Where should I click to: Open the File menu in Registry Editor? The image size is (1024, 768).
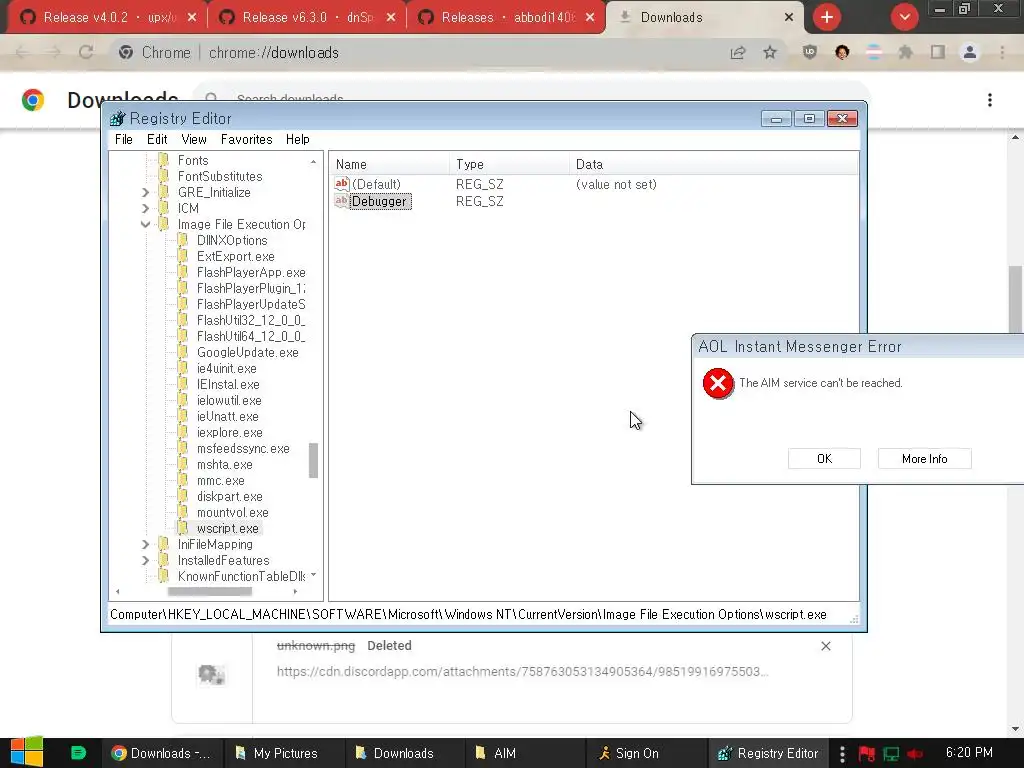[123, 139]
